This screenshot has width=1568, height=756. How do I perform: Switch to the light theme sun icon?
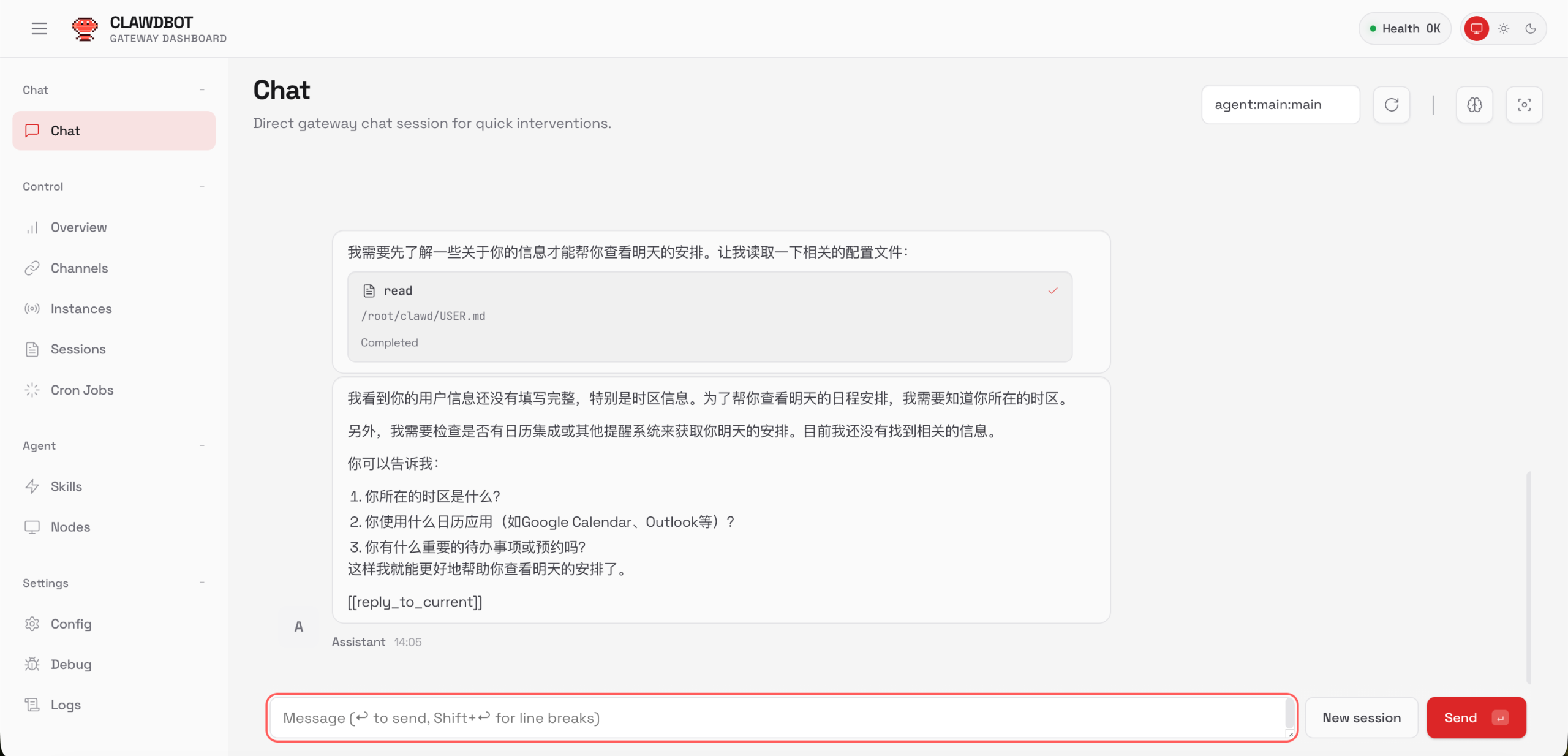(1504, 28)
